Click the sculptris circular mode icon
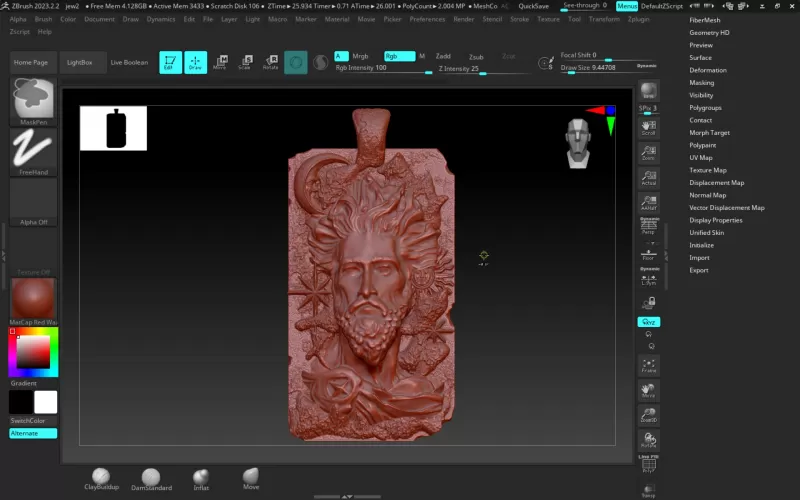Viewport: 800px width, 500px height. [296, 62]
